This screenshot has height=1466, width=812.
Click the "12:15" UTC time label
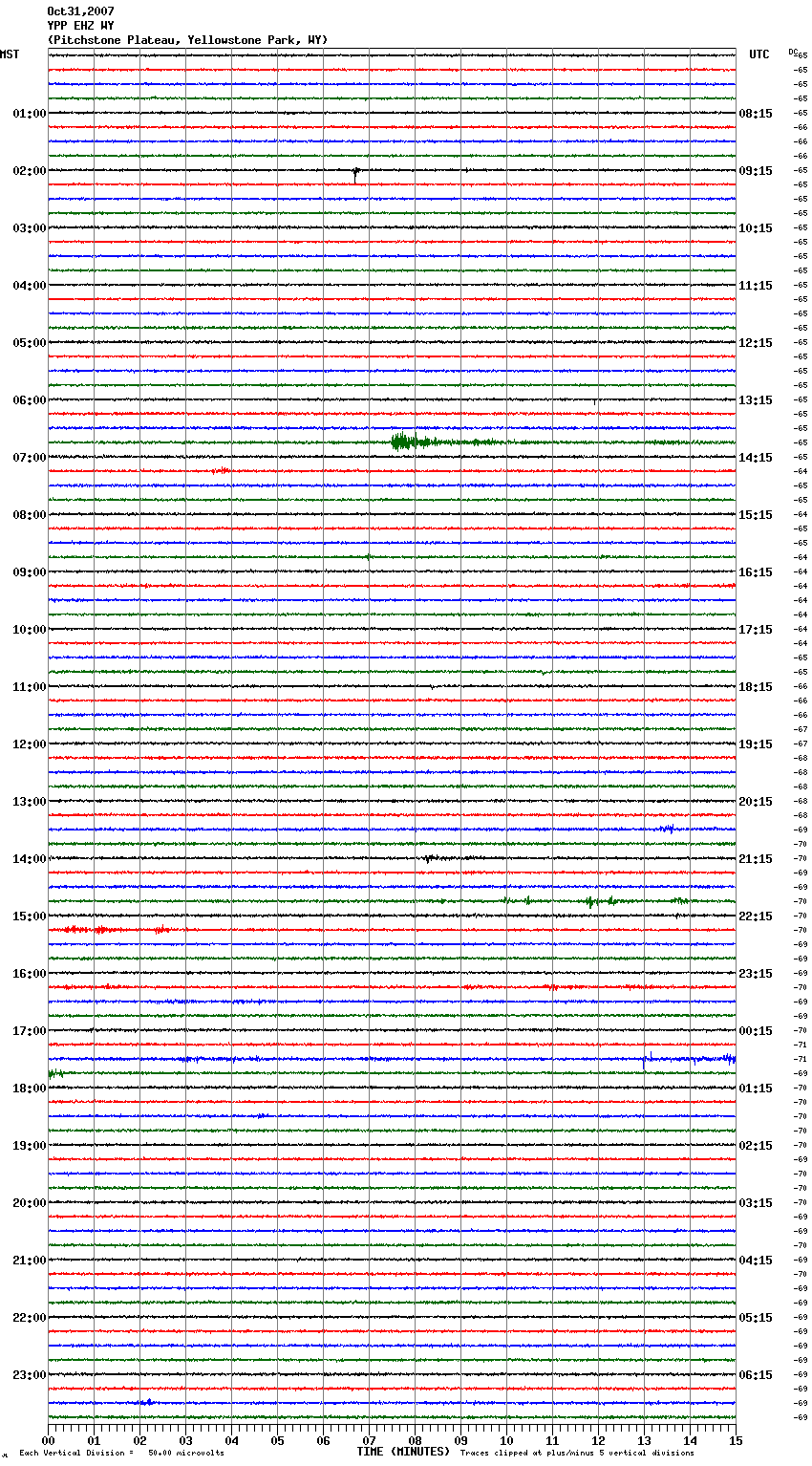pos(756,343)
